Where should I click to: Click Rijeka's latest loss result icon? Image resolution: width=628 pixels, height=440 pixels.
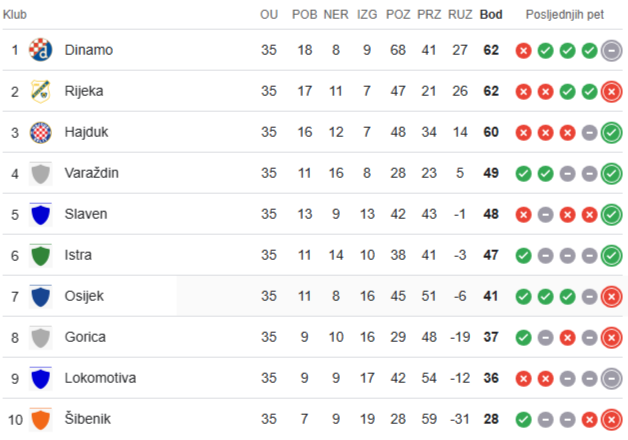pos(612,92)
